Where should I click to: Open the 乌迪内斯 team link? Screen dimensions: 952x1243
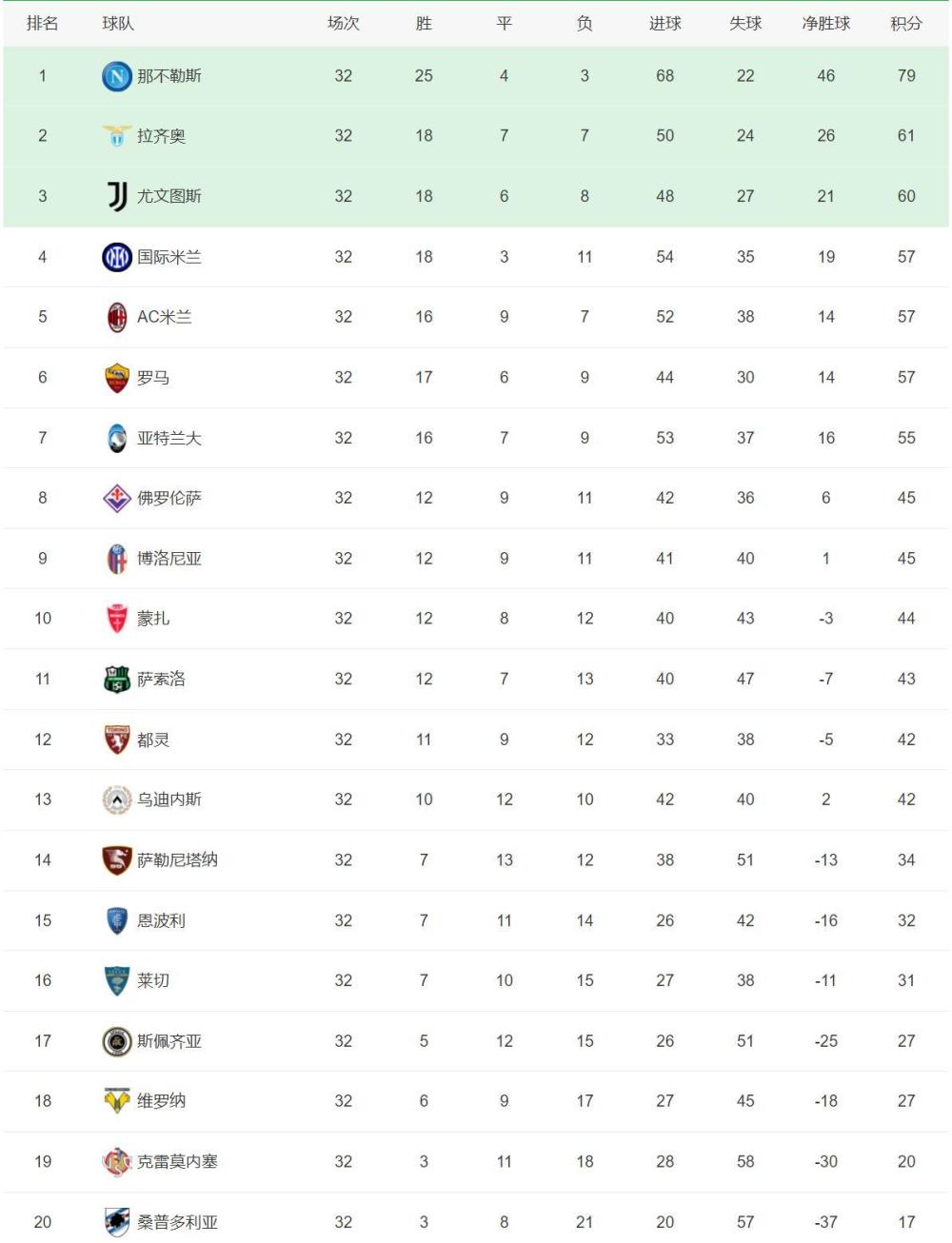[169, 799]
